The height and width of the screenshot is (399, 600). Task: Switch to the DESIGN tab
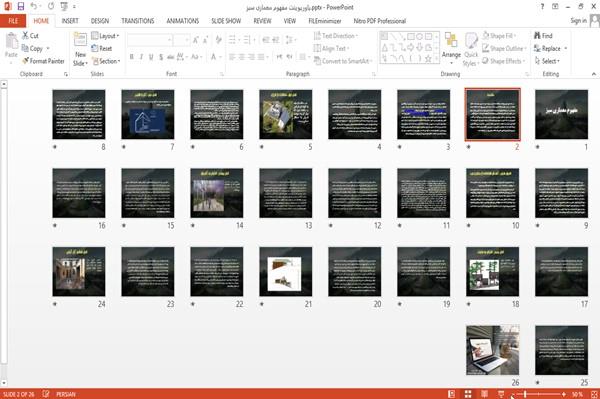(100, 21)
